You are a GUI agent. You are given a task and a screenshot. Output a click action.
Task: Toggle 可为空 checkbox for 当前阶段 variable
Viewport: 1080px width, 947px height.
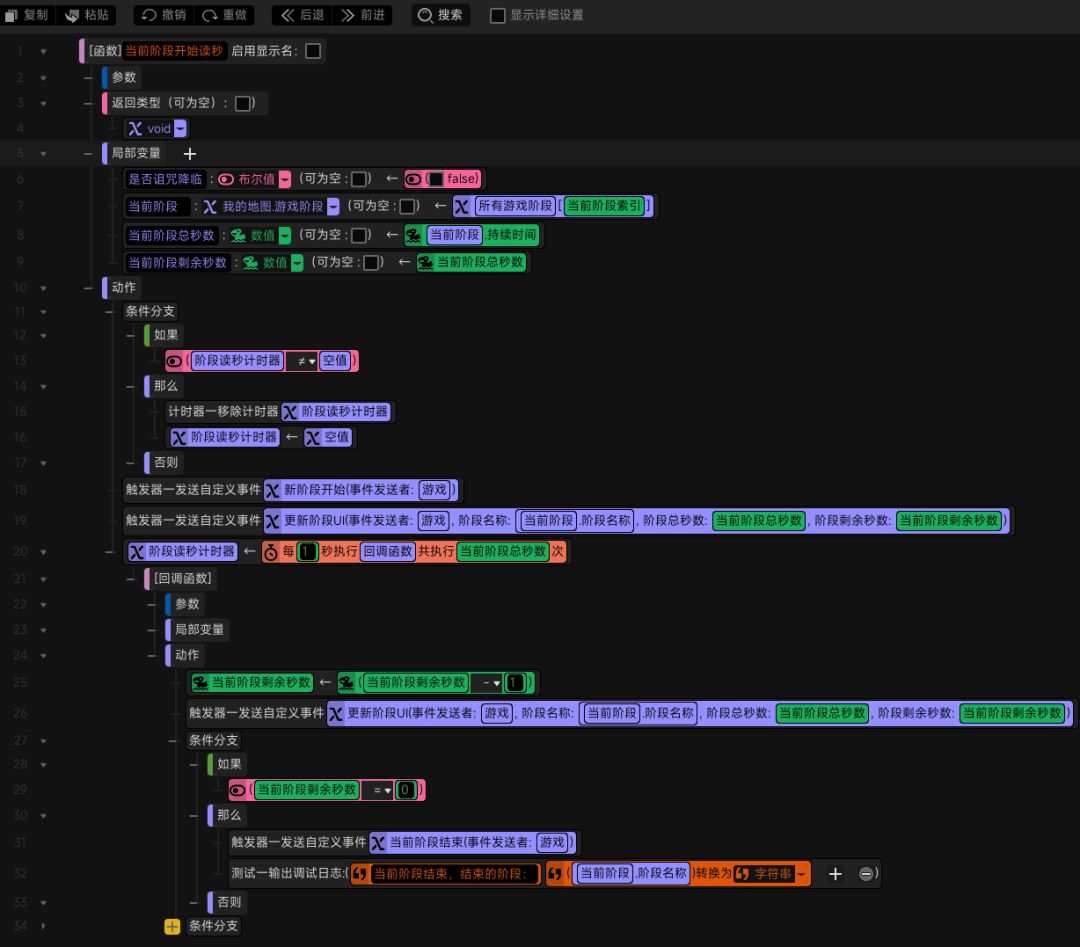407,206
